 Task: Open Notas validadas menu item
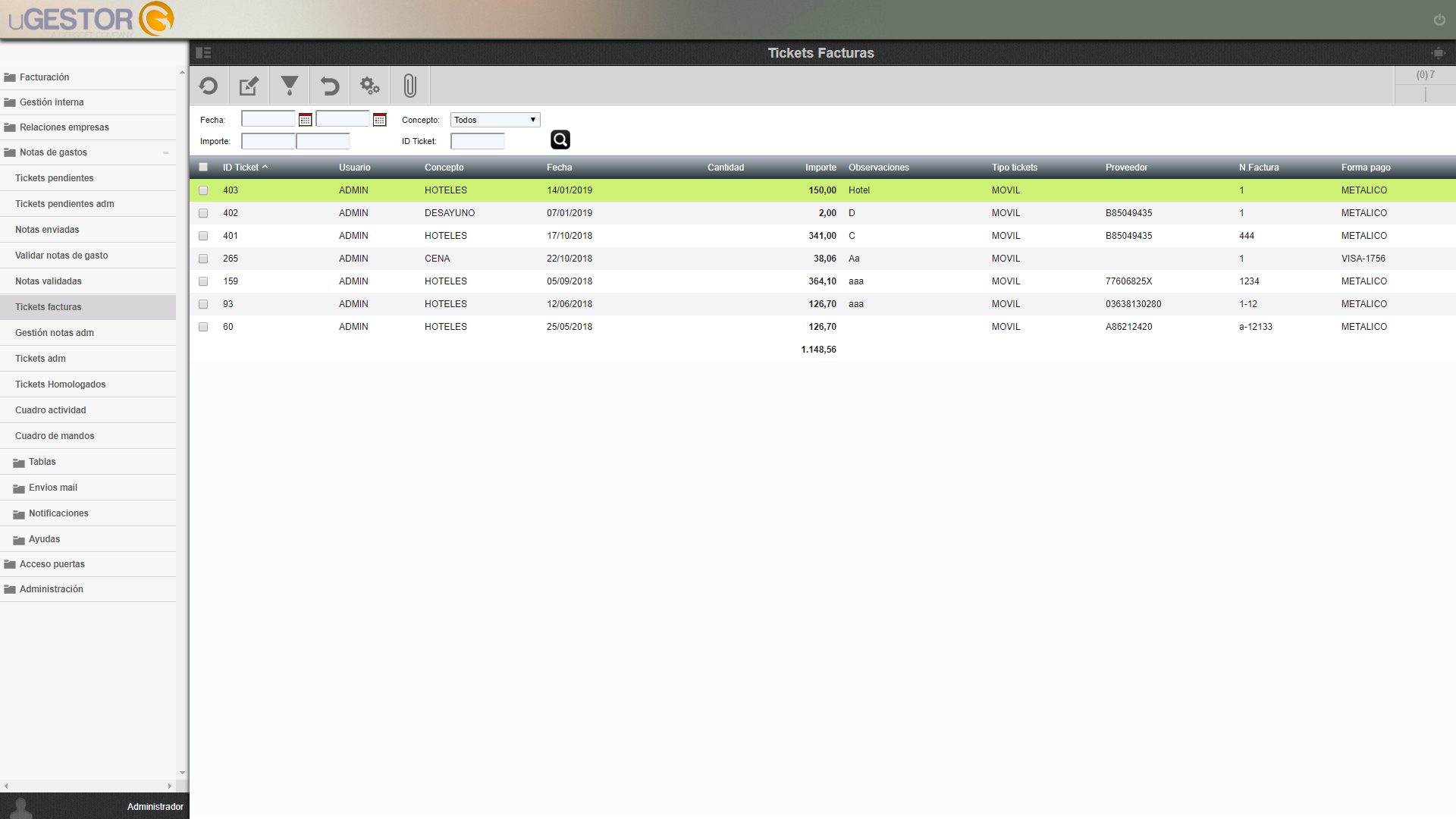coord(88,281)
